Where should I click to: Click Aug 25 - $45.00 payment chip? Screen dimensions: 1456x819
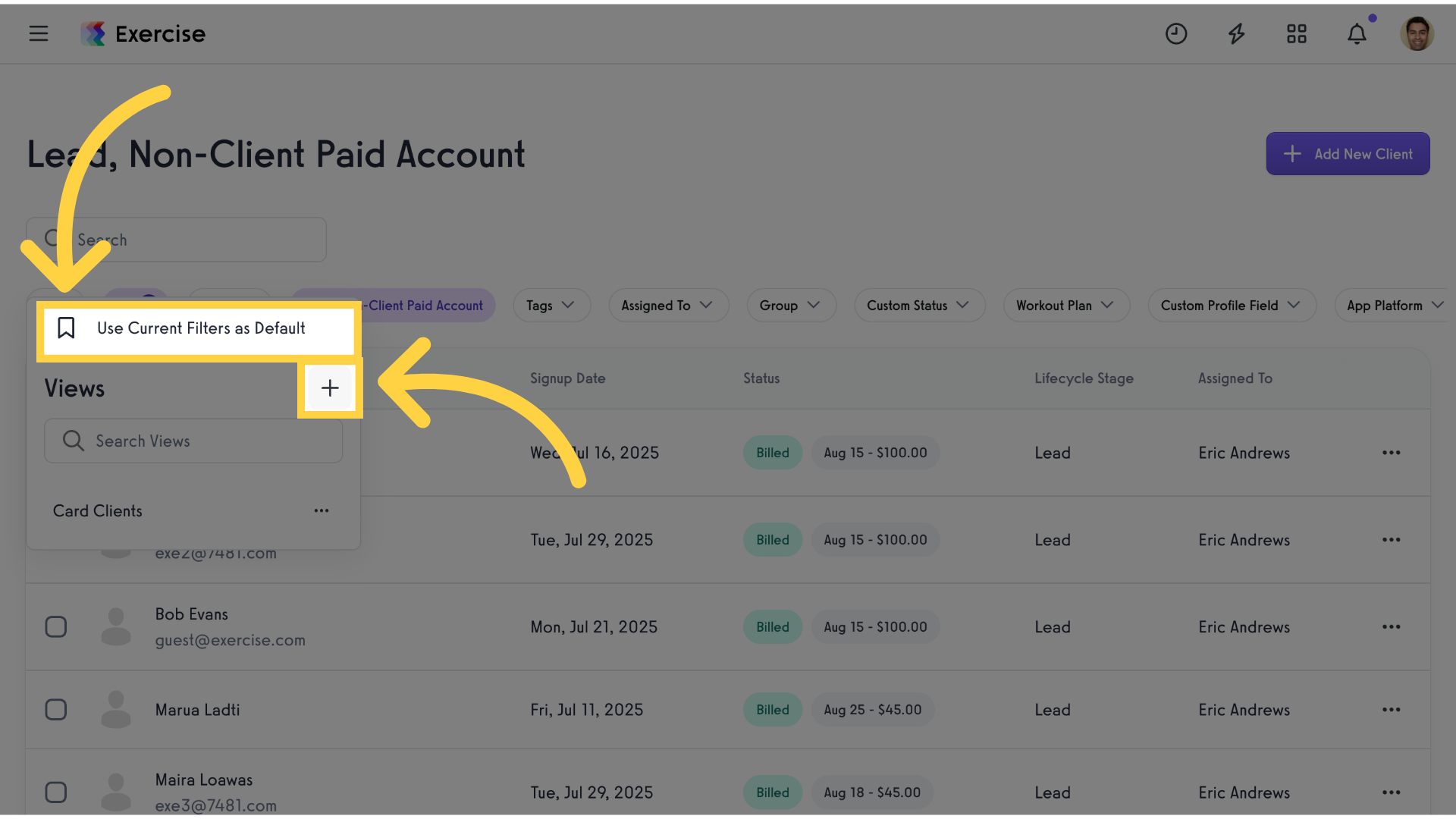pyautogui.click(x=873, y=710)
